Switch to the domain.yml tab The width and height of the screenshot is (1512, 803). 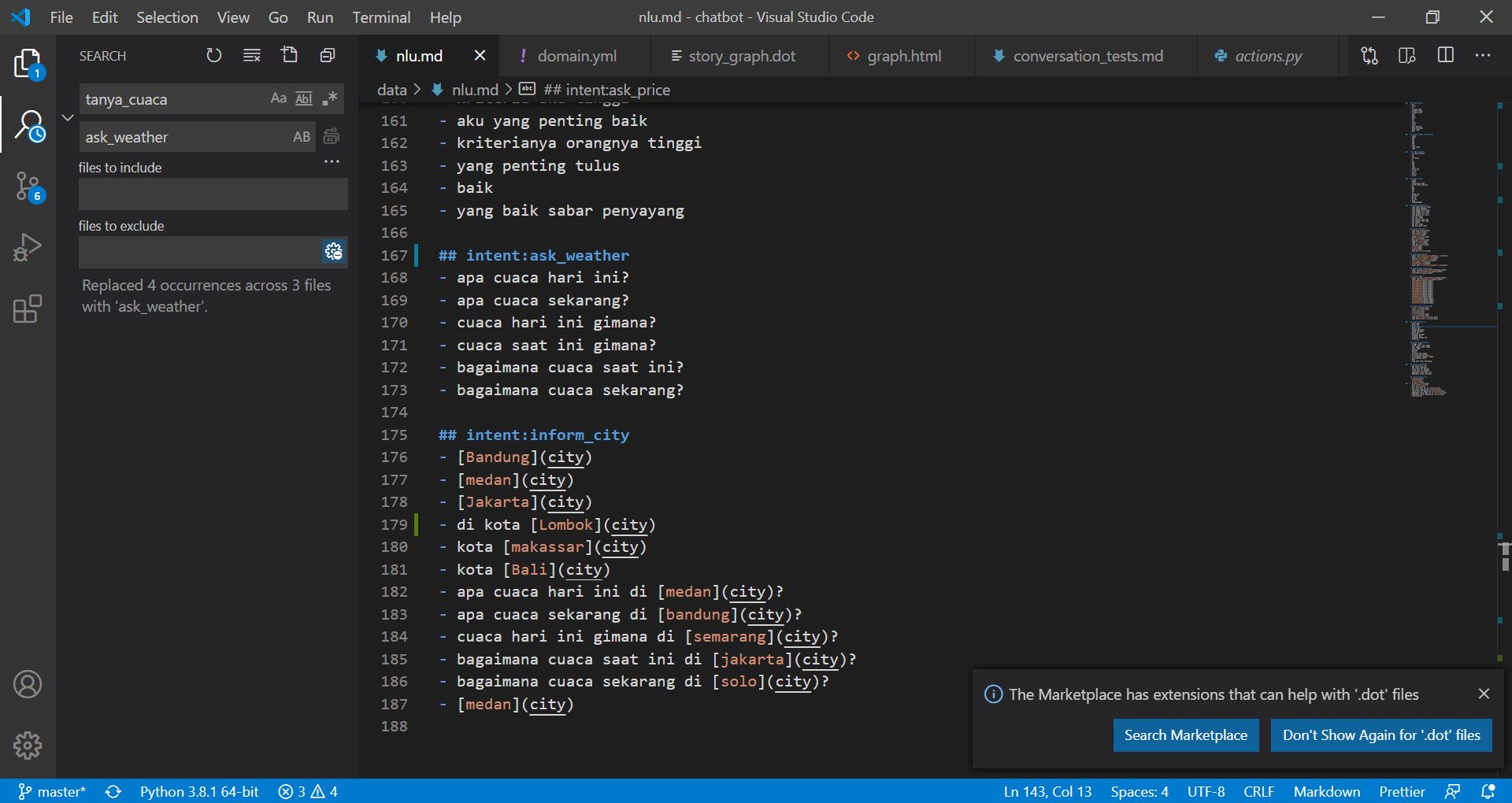tap(577, 55)
